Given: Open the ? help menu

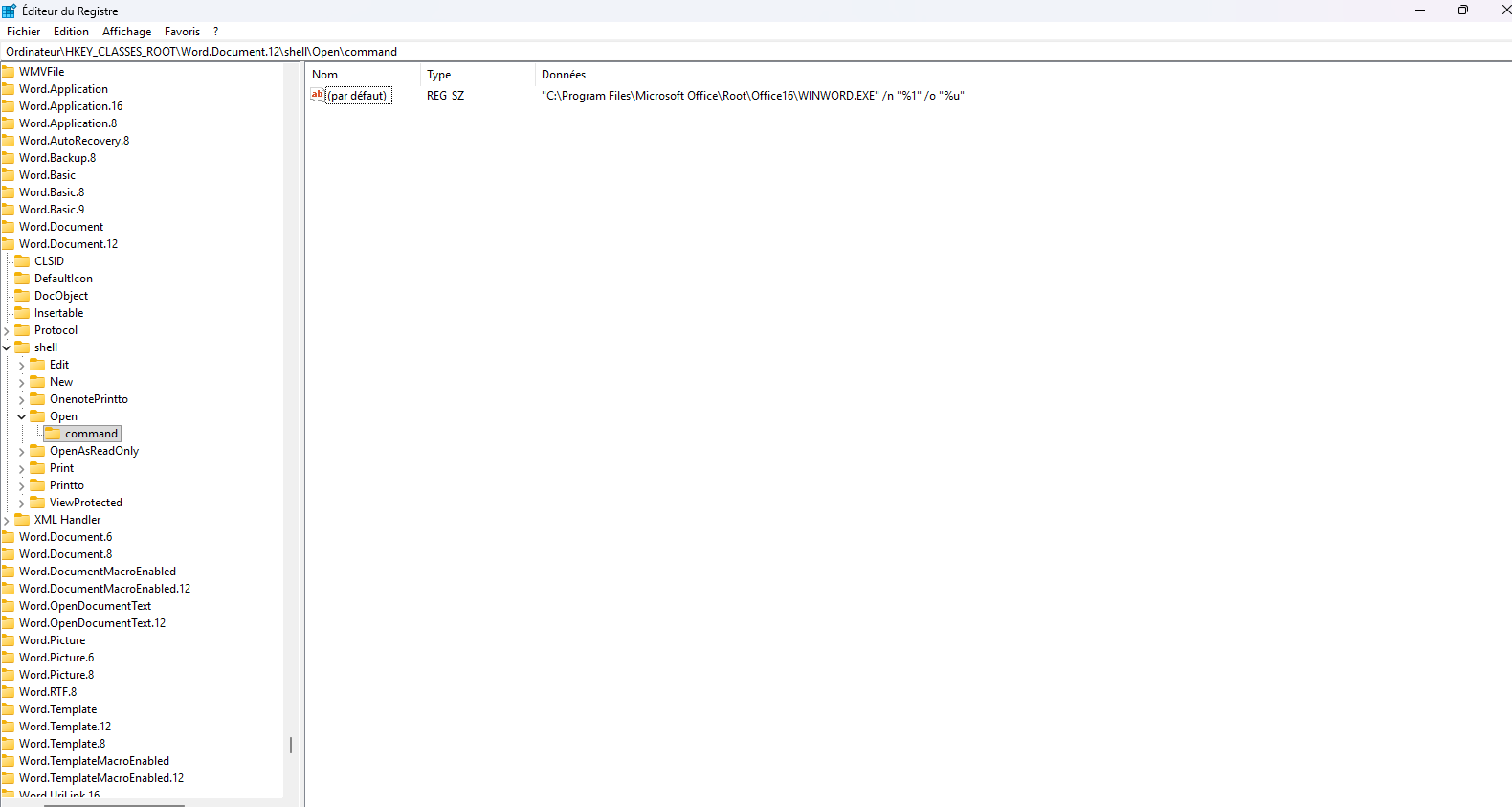Looking at the screenshot, I should (x=215, y=32).
